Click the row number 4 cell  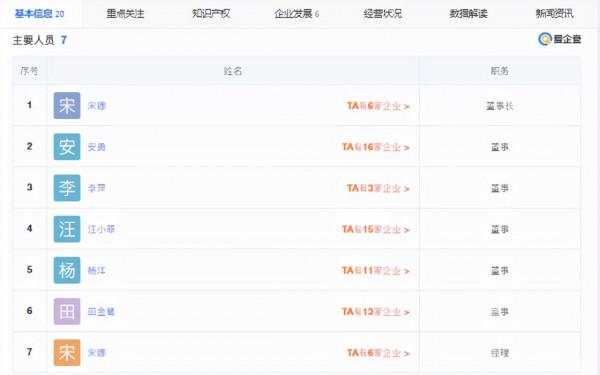point(29,228)
